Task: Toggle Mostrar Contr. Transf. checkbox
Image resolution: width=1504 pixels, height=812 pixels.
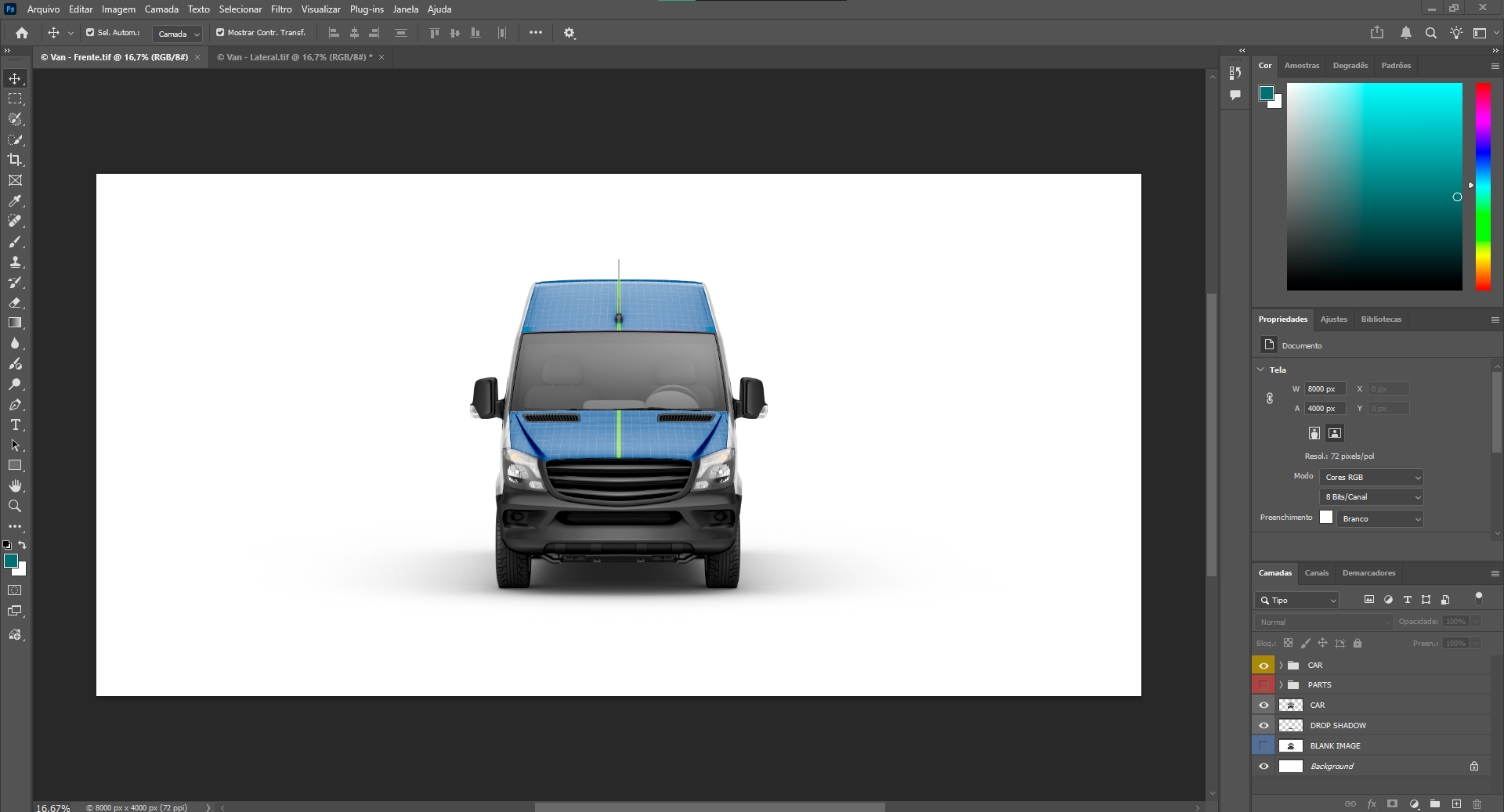Action: [x=220, y=33]
